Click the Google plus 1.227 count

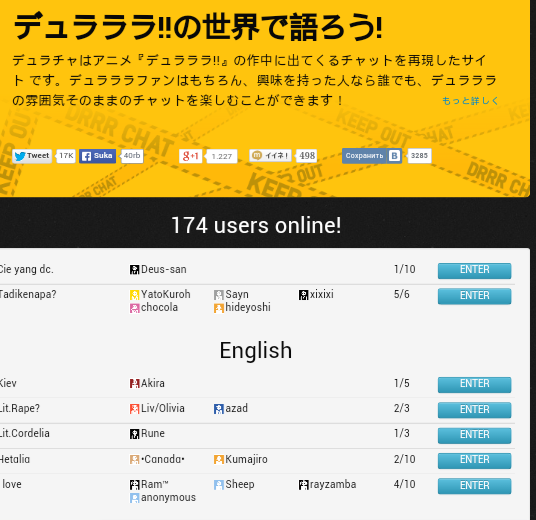coord(222,156)
